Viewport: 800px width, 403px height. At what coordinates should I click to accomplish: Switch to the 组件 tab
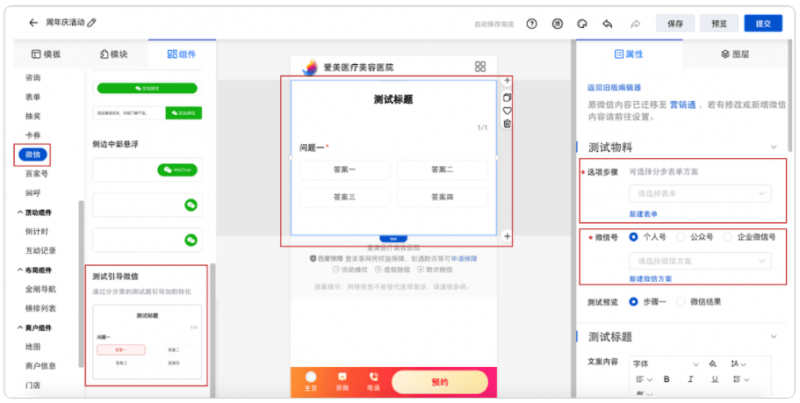click(182, 54)
